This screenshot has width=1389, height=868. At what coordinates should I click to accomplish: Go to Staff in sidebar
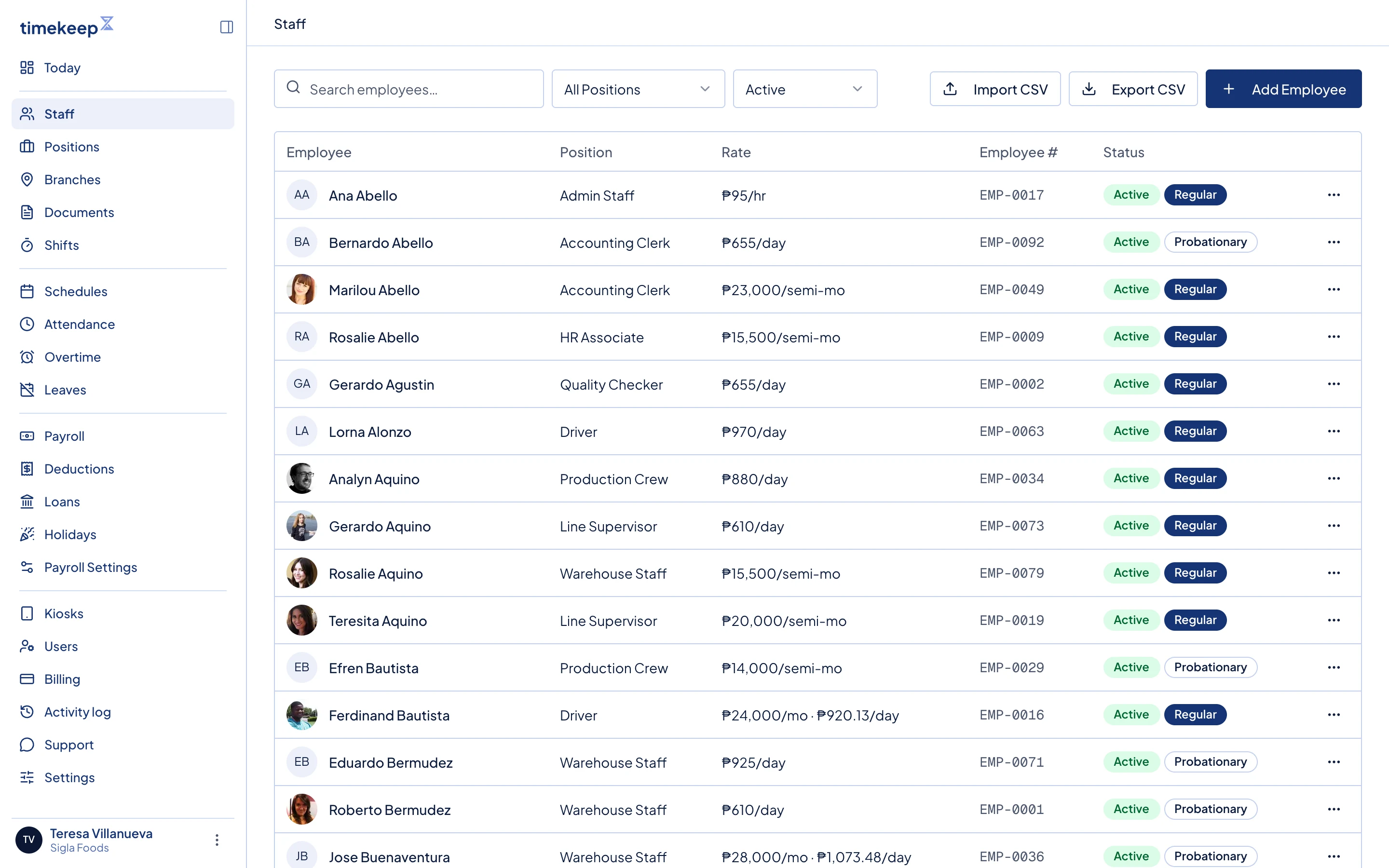(x=123, y=114)
